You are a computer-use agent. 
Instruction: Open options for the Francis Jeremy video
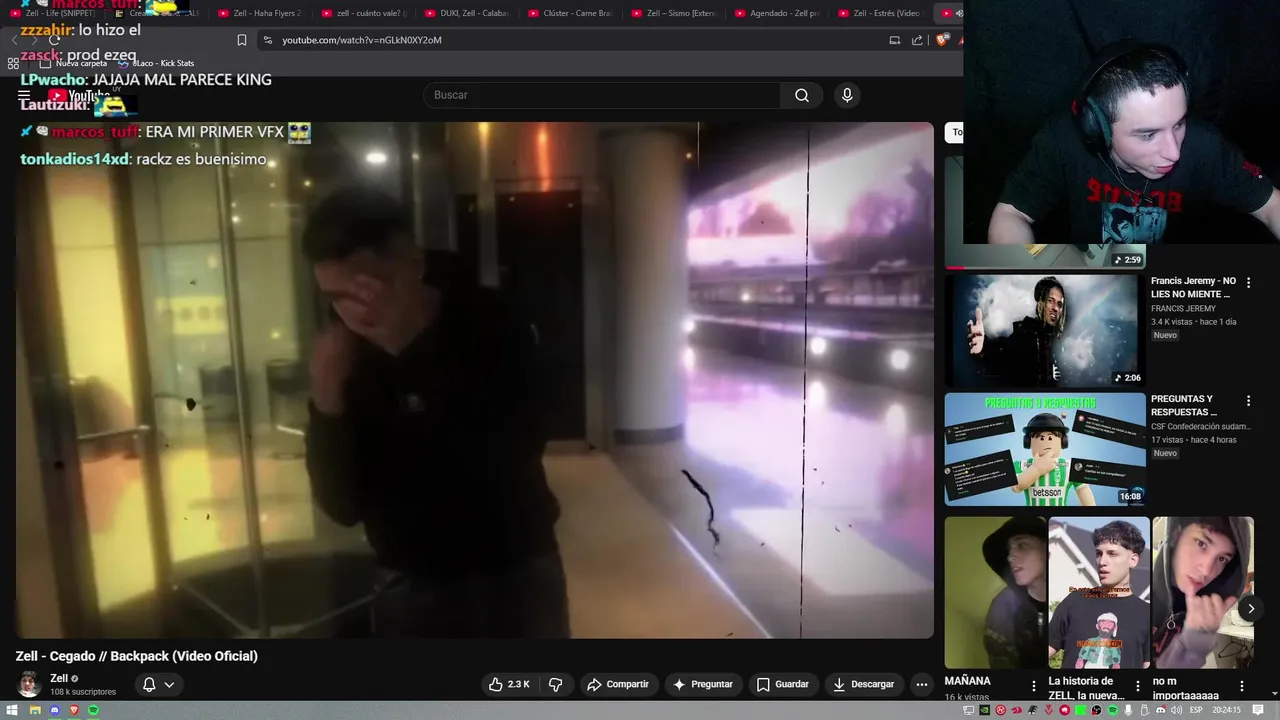1248,283
